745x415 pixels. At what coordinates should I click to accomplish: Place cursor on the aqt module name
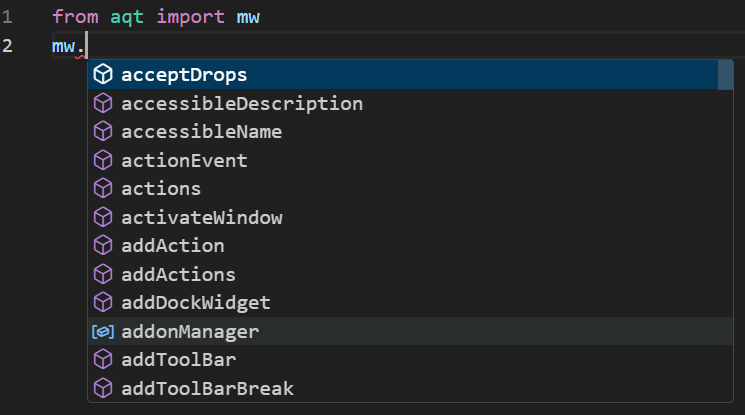point(127,17)
